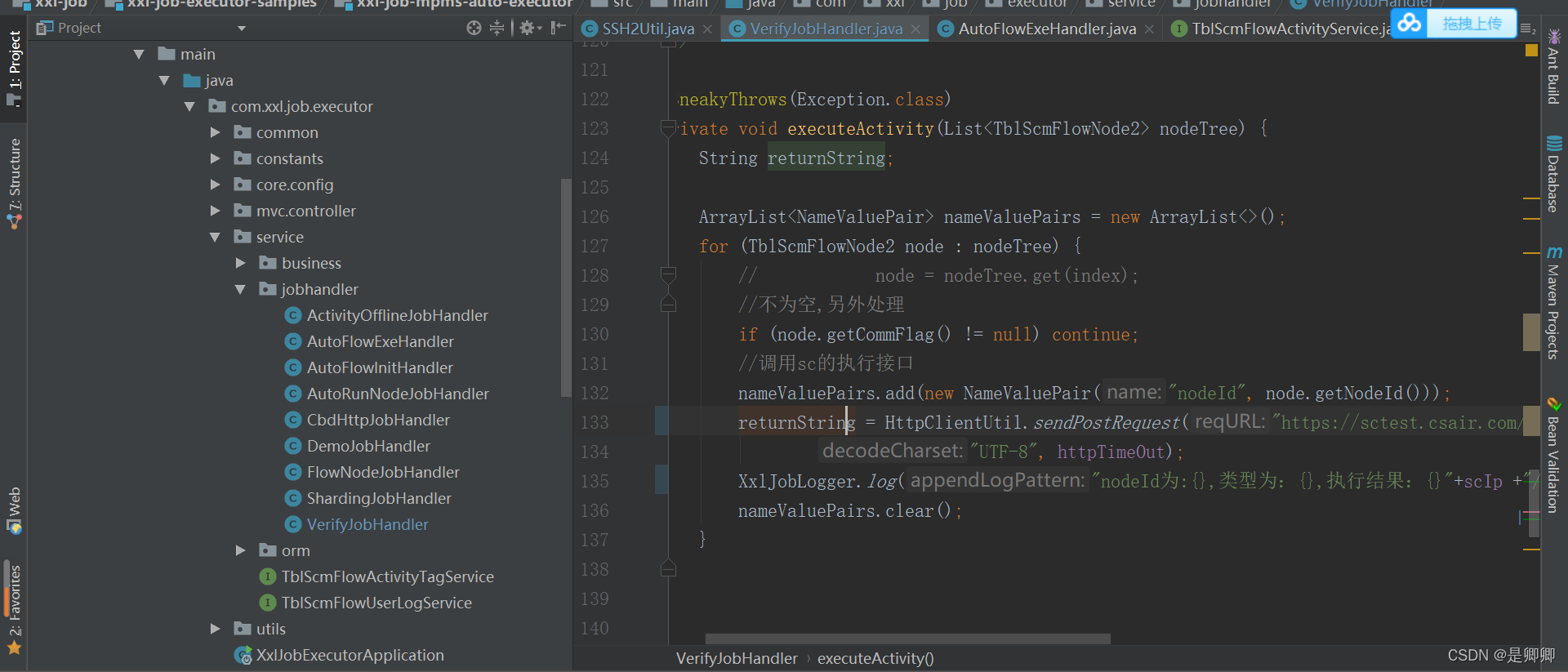This screenshot has height=672, width=1568.
Task: Click the collapse all icon in Project panel
Action: point(497,28)
